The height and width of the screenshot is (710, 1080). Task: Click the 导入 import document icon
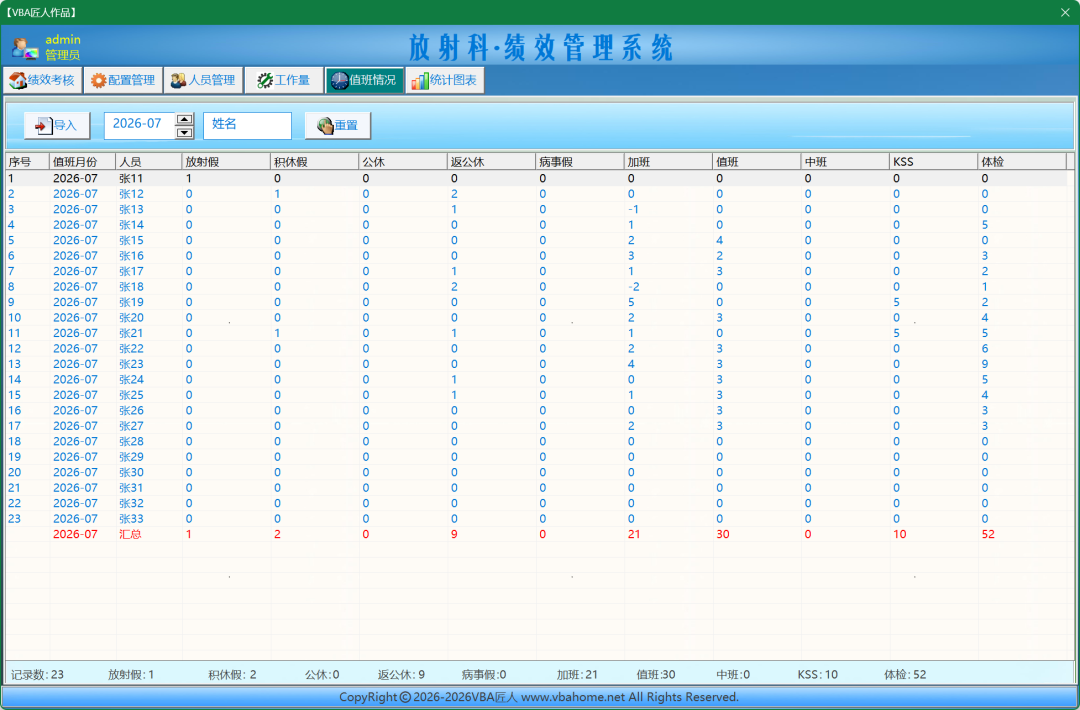click(x=43, y=125)
